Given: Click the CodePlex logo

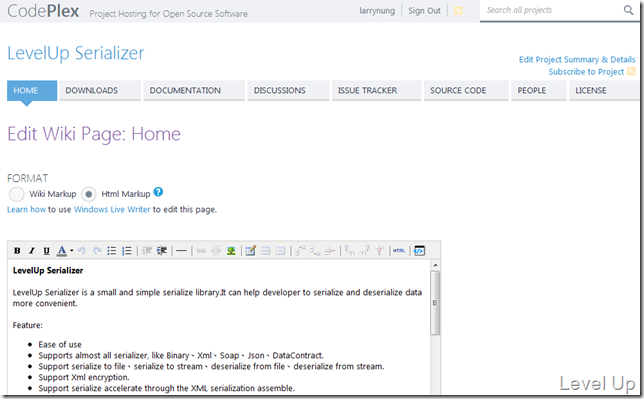Looking at the screenshot, I should pos(43,11).
